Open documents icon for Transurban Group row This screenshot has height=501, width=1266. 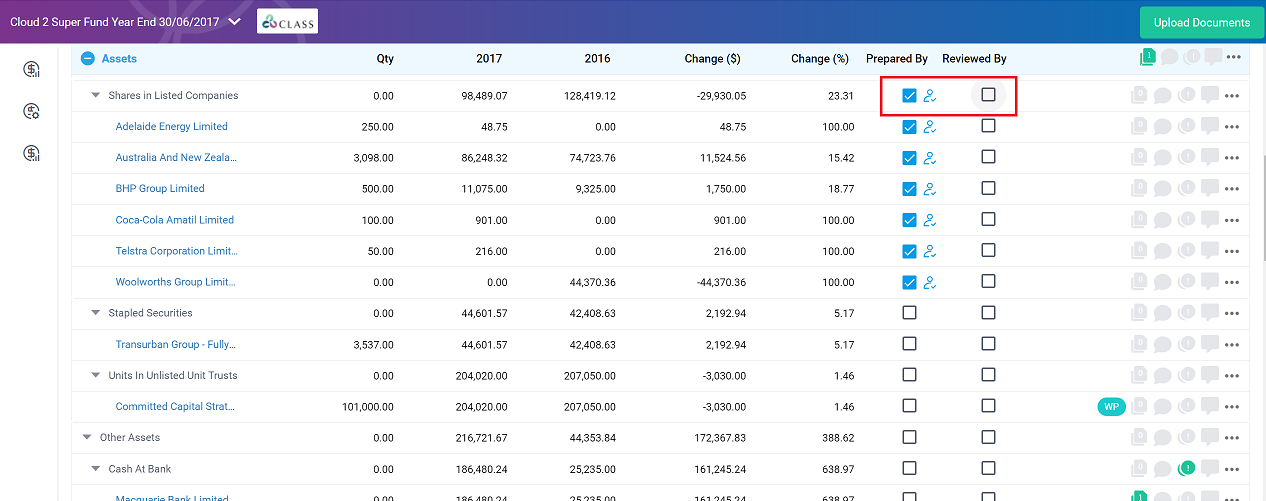coord(1138,345)
